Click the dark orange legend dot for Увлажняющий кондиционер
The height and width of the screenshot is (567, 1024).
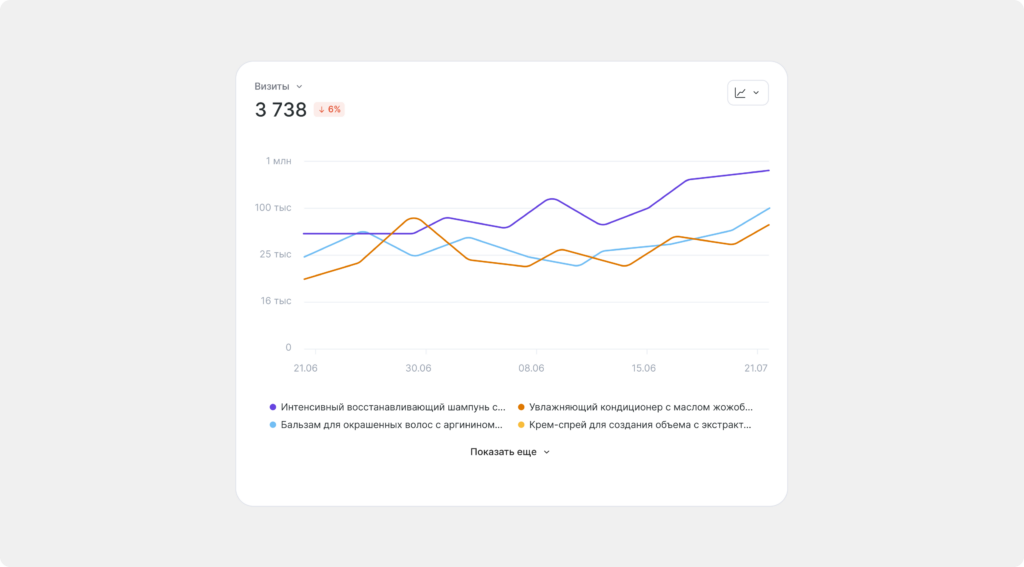(521, 408)
